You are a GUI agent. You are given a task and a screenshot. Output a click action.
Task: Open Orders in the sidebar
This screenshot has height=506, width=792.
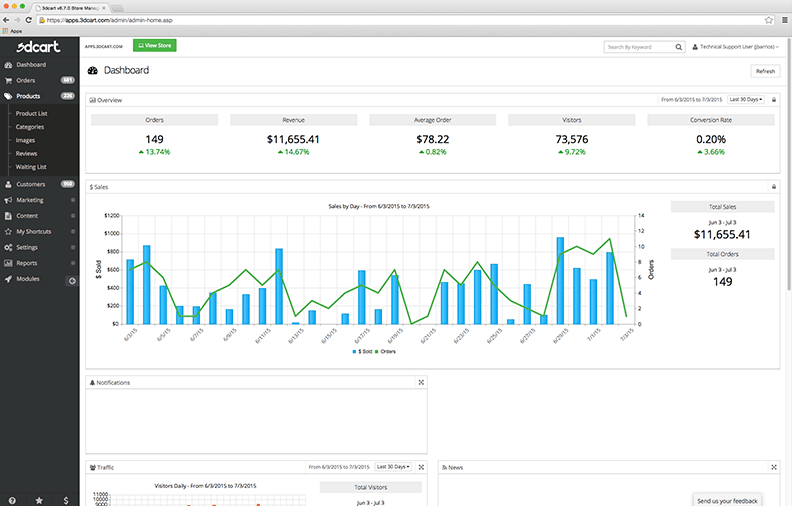coord(25,80)
